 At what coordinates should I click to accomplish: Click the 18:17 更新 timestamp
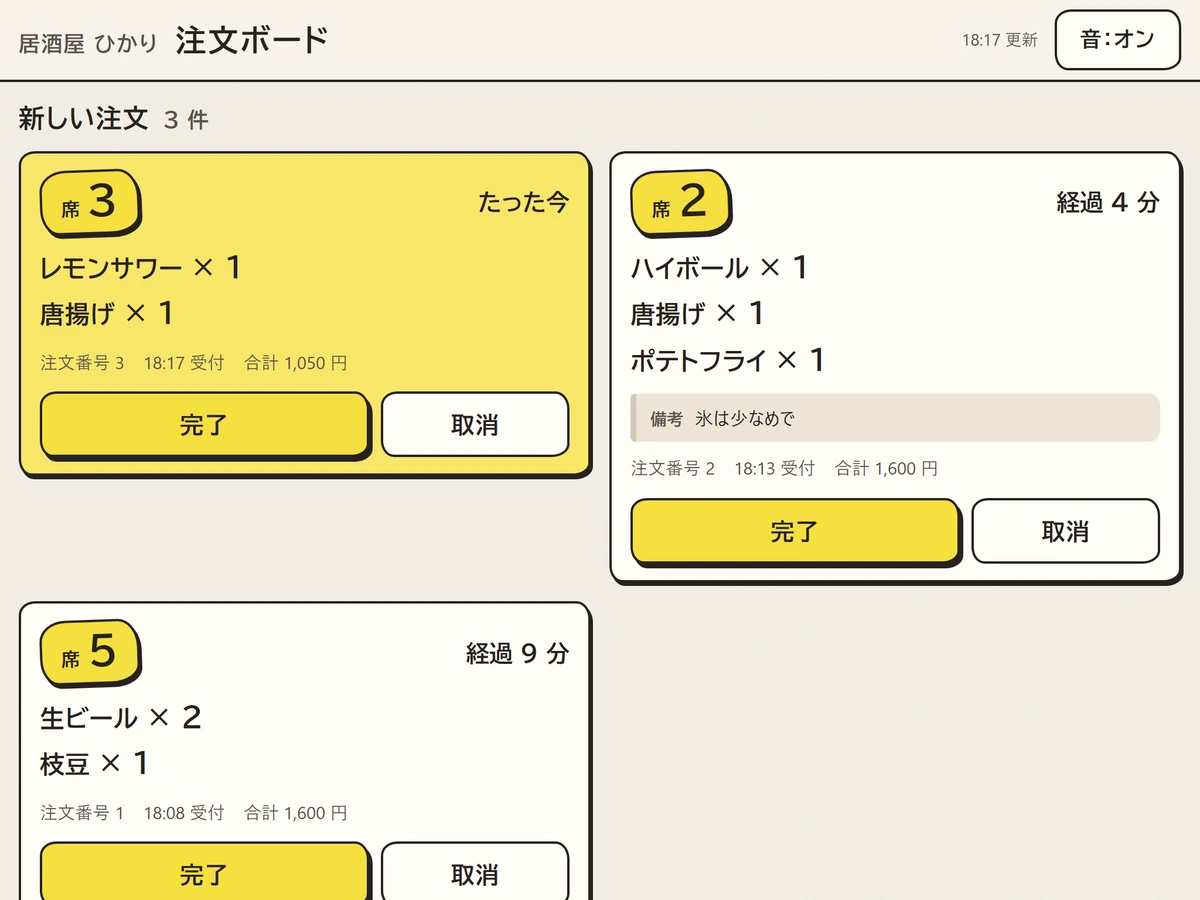(1000, 40)
